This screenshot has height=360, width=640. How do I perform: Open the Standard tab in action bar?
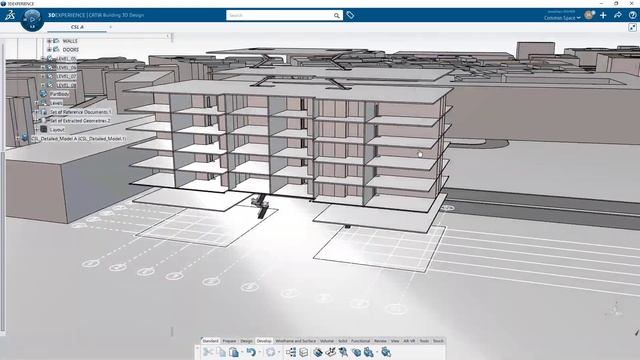[211, 341]
